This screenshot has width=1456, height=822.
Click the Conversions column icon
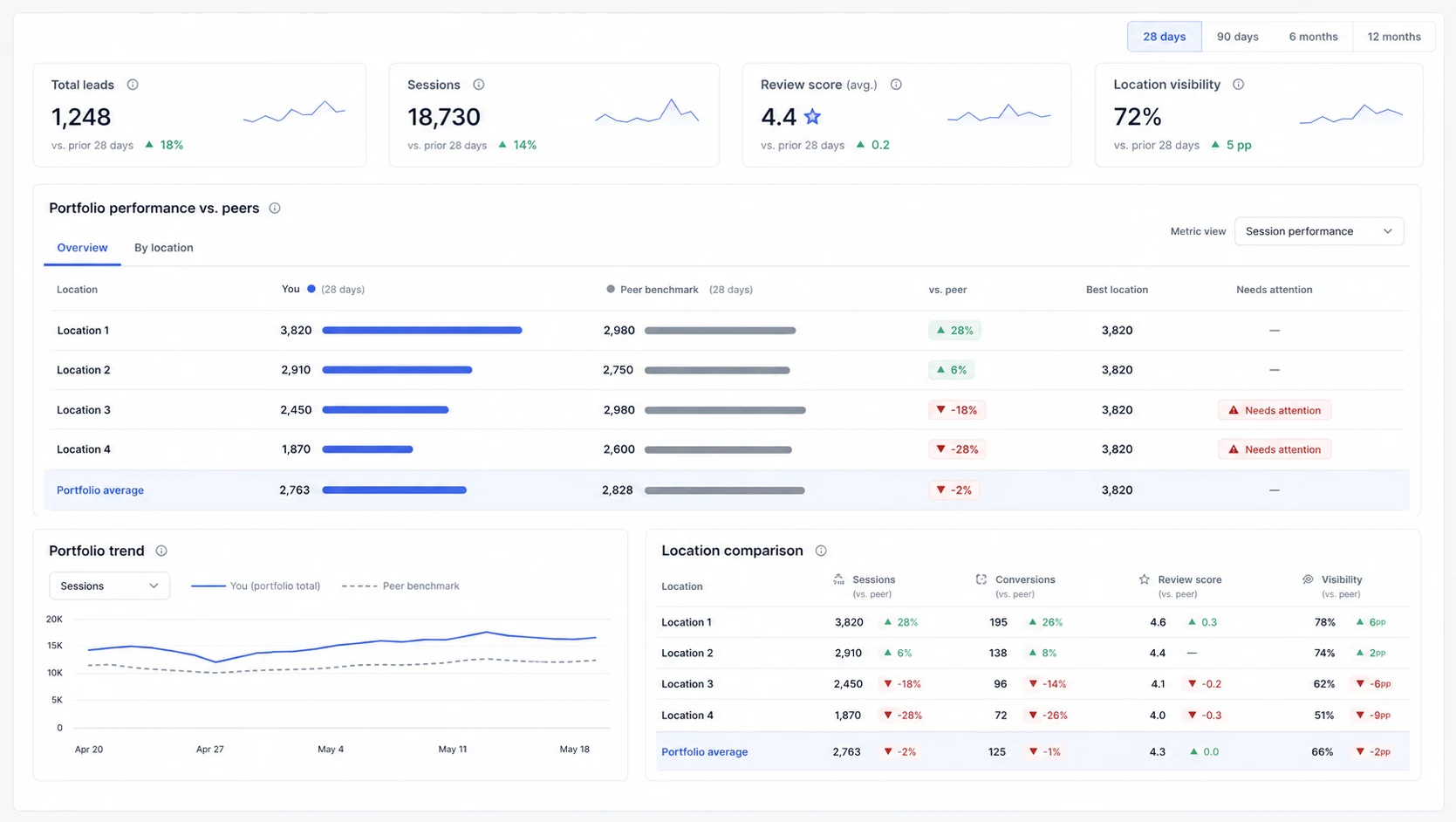click(x=981, y=579)
